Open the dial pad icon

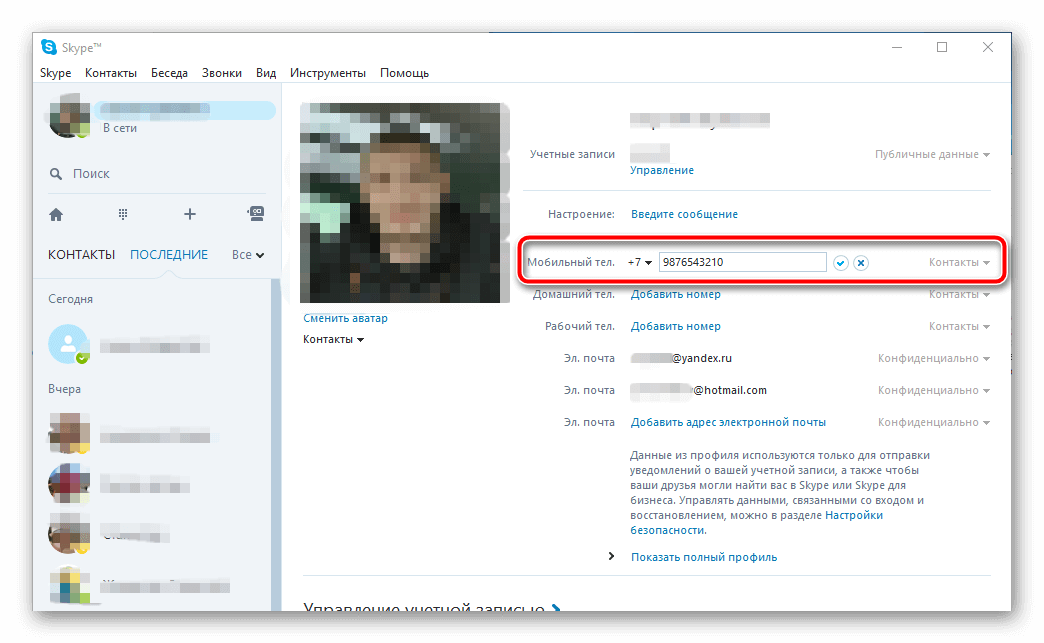[x=123, y=214]
